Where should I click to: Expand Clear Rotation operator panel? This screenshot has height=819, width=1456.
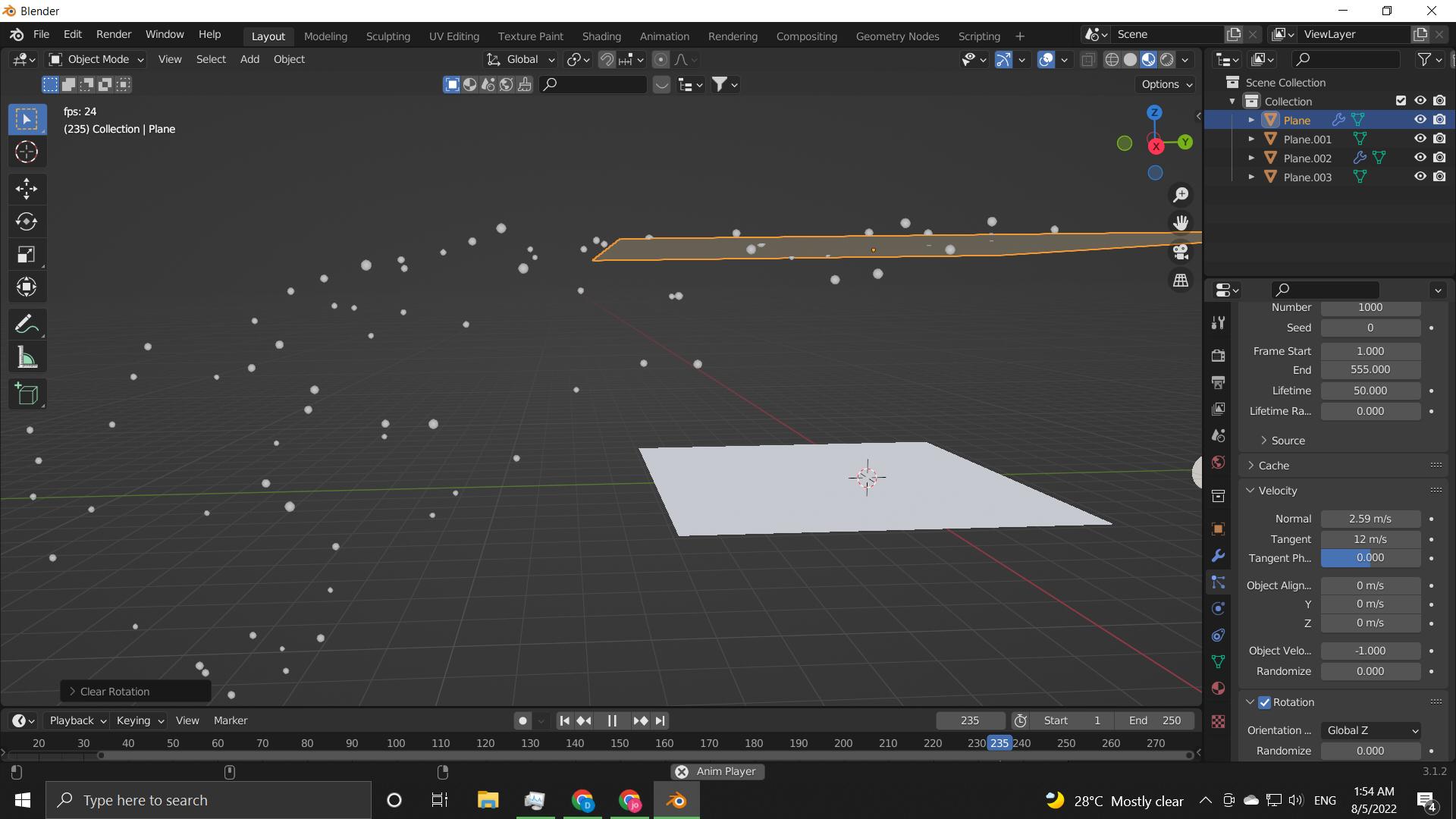[135, 692]
